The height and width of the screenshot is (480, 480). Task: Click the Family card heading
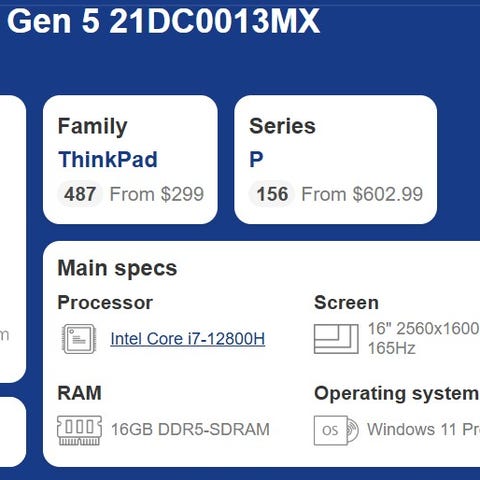click(92, 127)
